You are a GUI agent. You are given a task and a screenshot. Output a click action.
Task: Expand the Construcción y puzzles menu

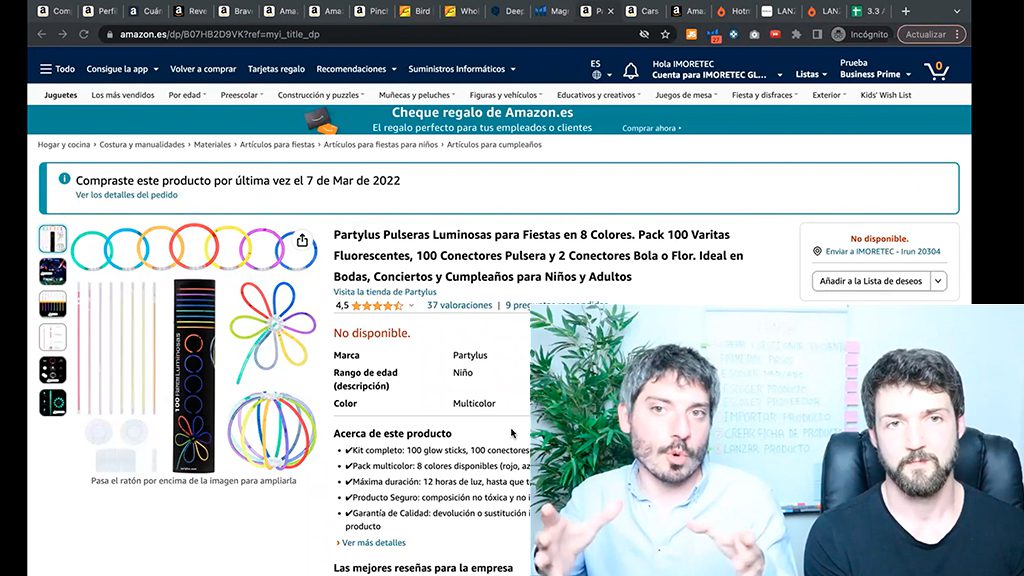click(321, 95)
